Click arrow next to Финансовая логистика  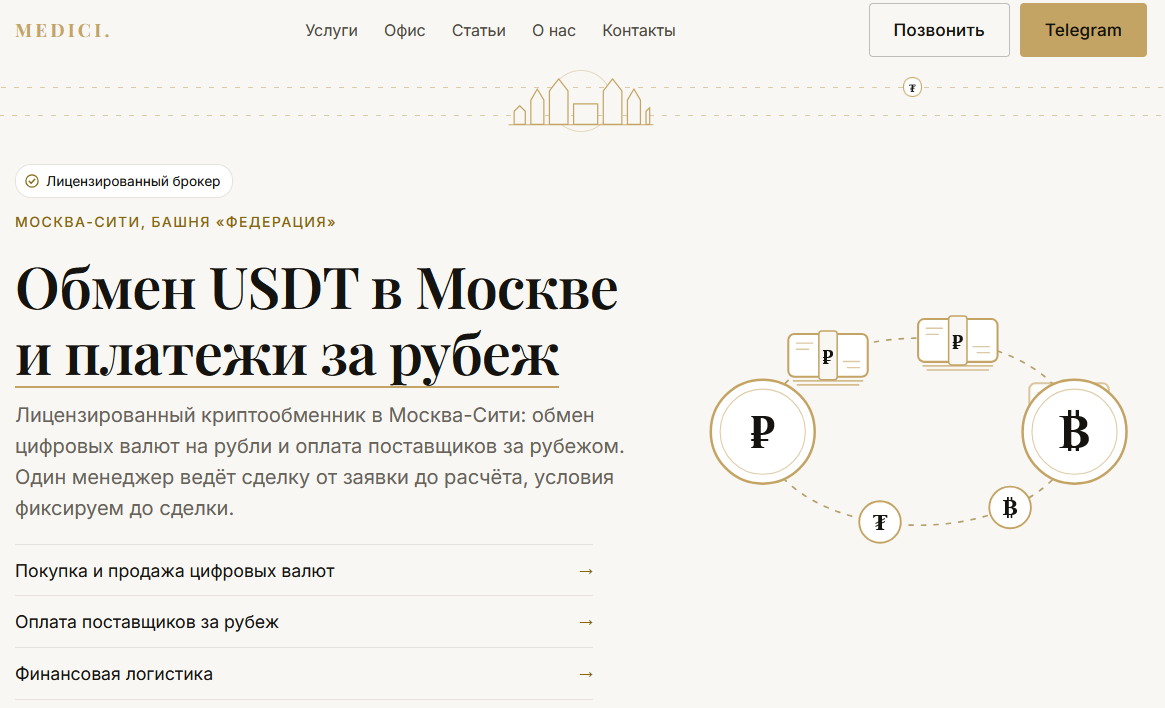tap(585, 675)
